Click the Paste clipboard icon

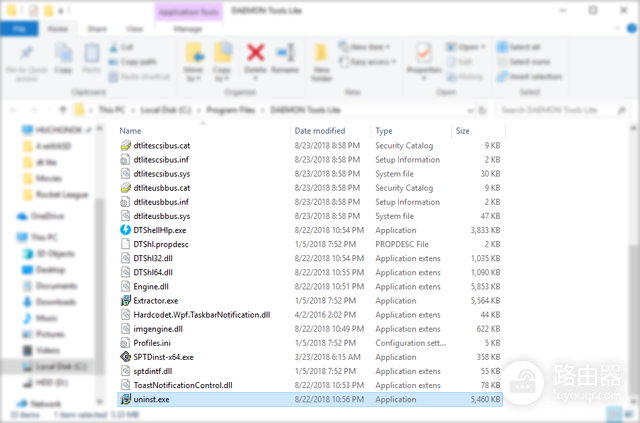[91, 53]
